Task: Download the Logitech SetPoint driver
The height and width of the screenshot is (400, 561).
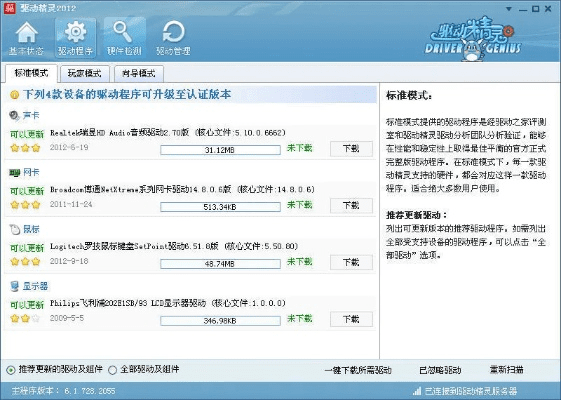Action: click(351, 263)
